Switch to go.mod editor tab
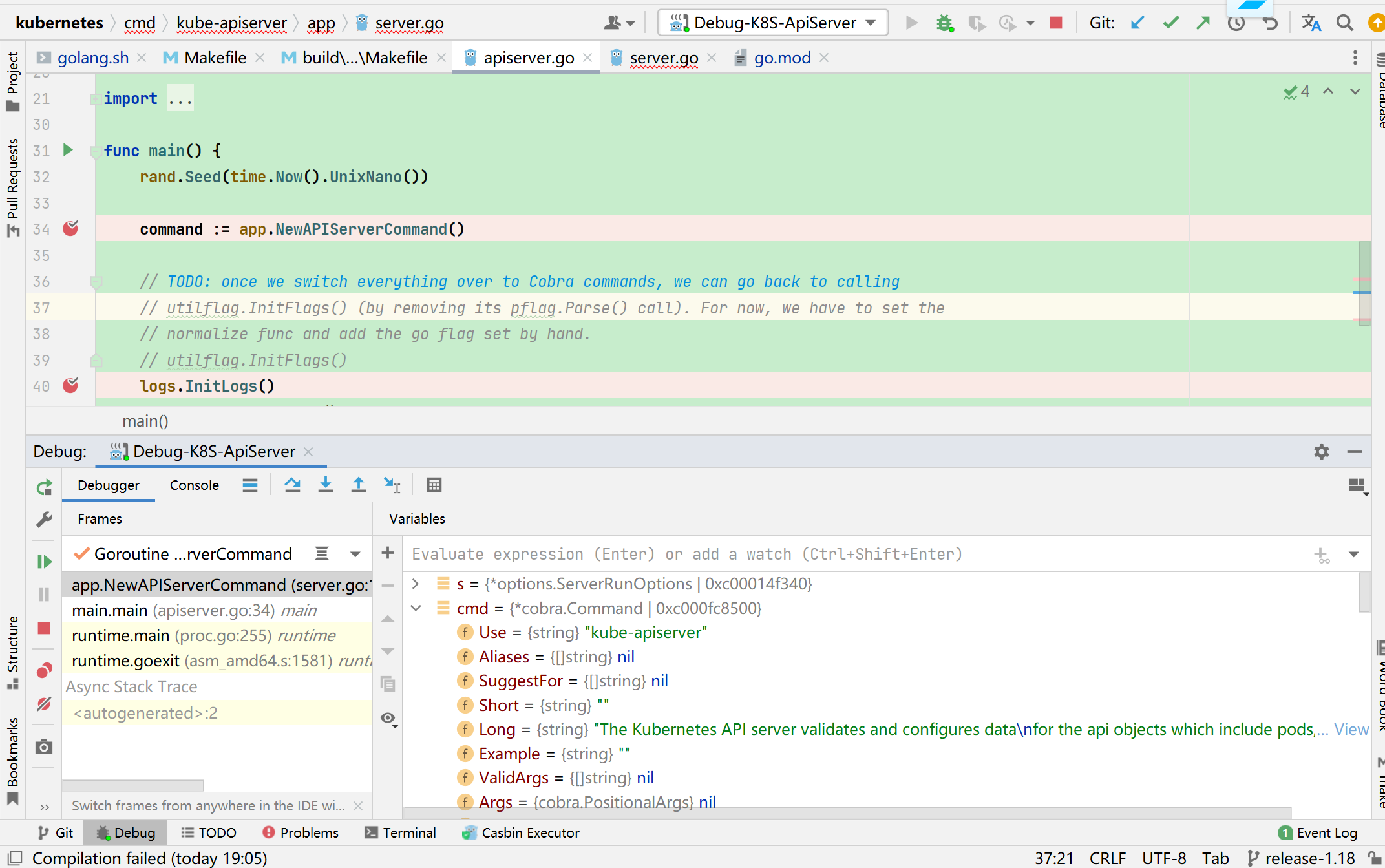1385x868 pixels. (782, 58)
